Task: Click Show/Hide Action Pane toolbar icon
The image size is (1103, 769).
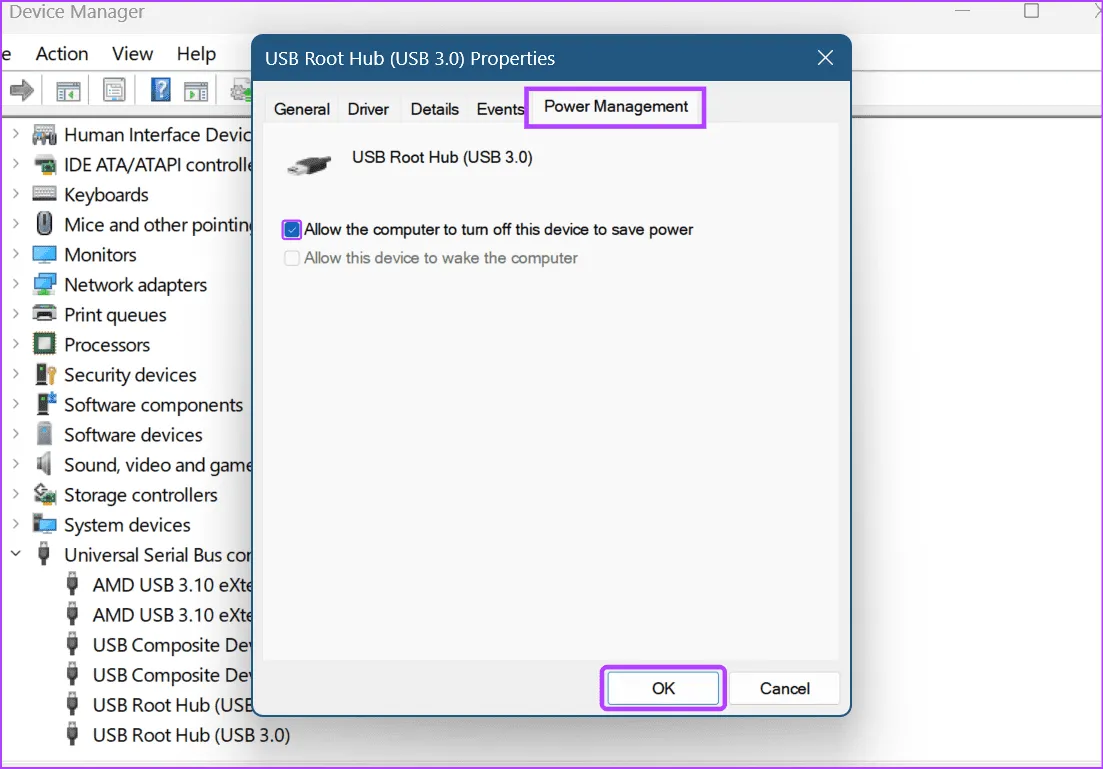Action: pos(197,91)
